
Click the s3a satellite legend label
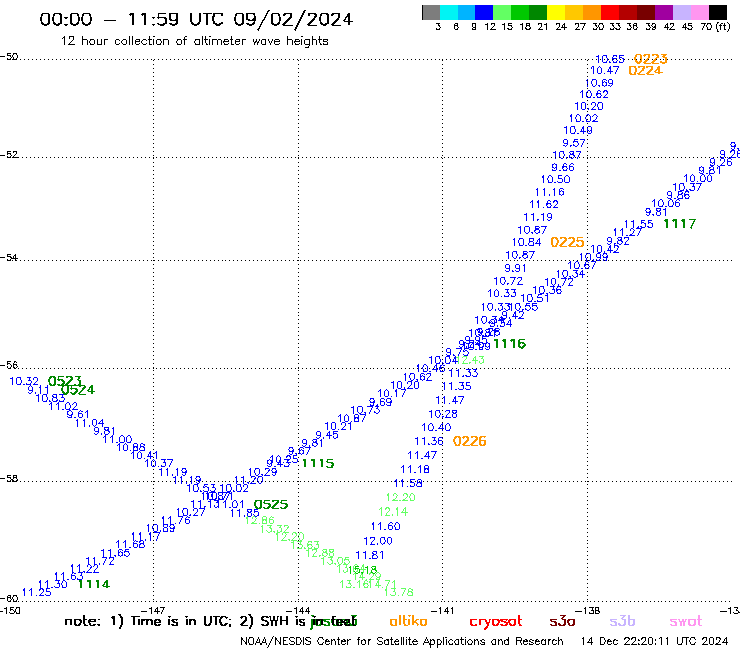562,621
